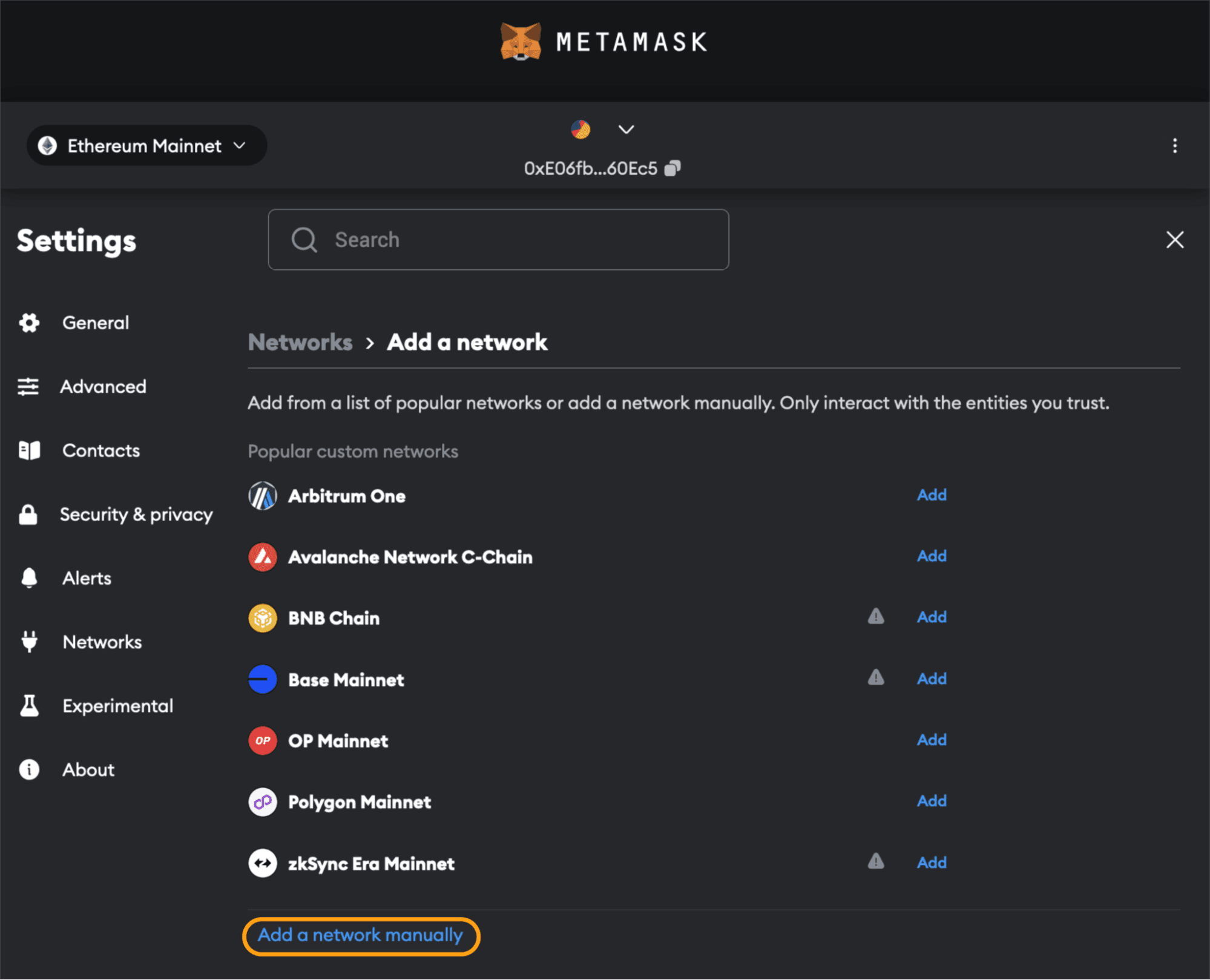This screenshot has height=980, width=1210.
Task: Open the Networks settings tab
Action: click(102, 642)
